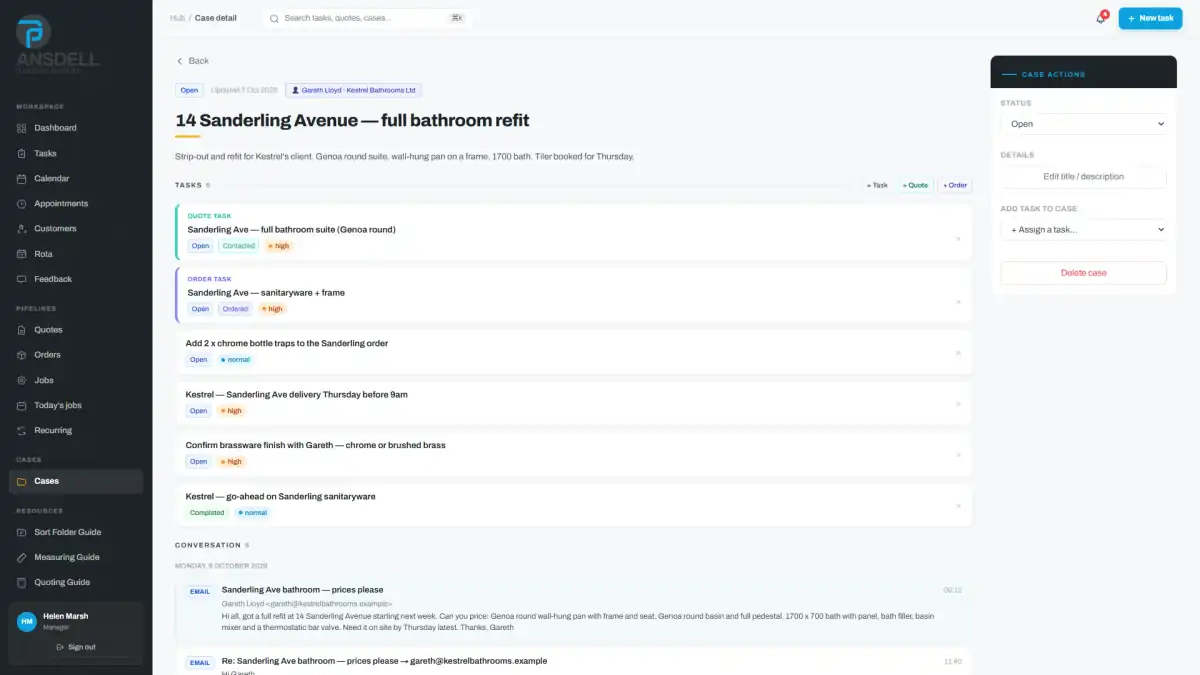Image resolution: width=1200 pixels, height=675 pixels.
Task: Open the delivery Thursday before 9am task
Action: (573, 403)
